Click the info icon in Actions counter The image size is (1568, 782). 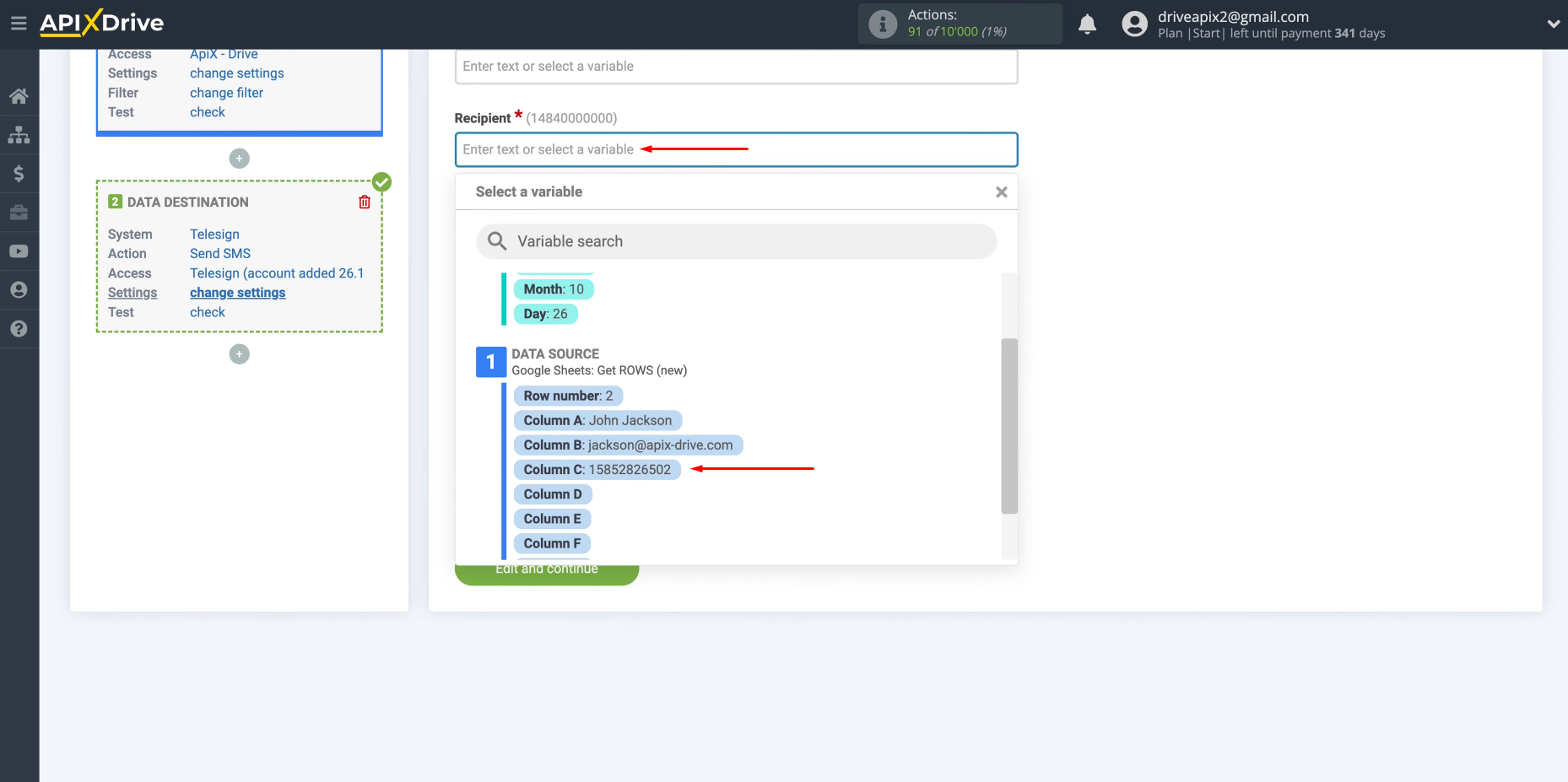882,24
